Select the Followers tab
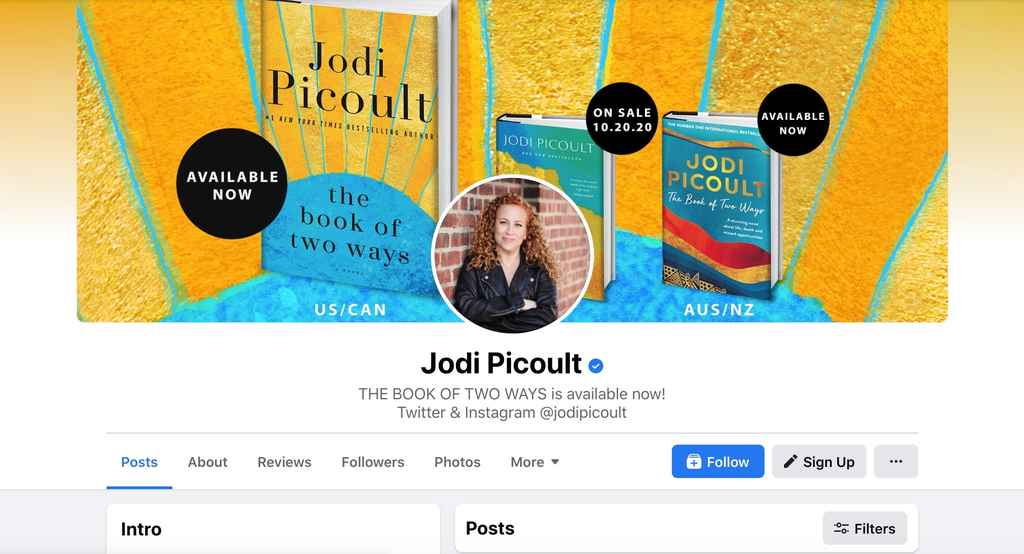Image resolution: width=1024 pixels, height=554 pixels. click(373, 462)
